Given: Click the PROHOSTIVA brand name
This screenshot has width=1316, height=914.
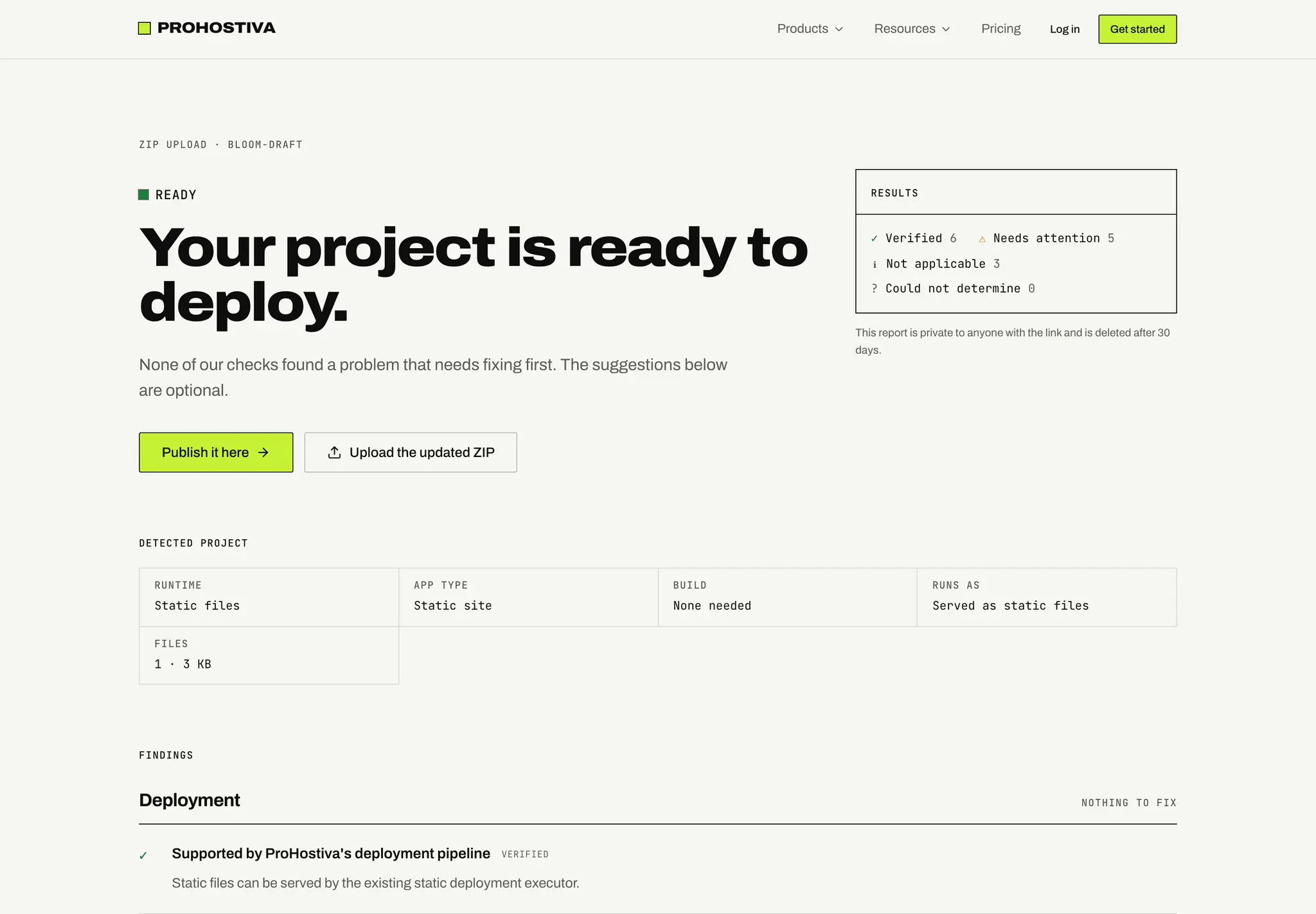Looking at the screenshot, I should (217, 28).
